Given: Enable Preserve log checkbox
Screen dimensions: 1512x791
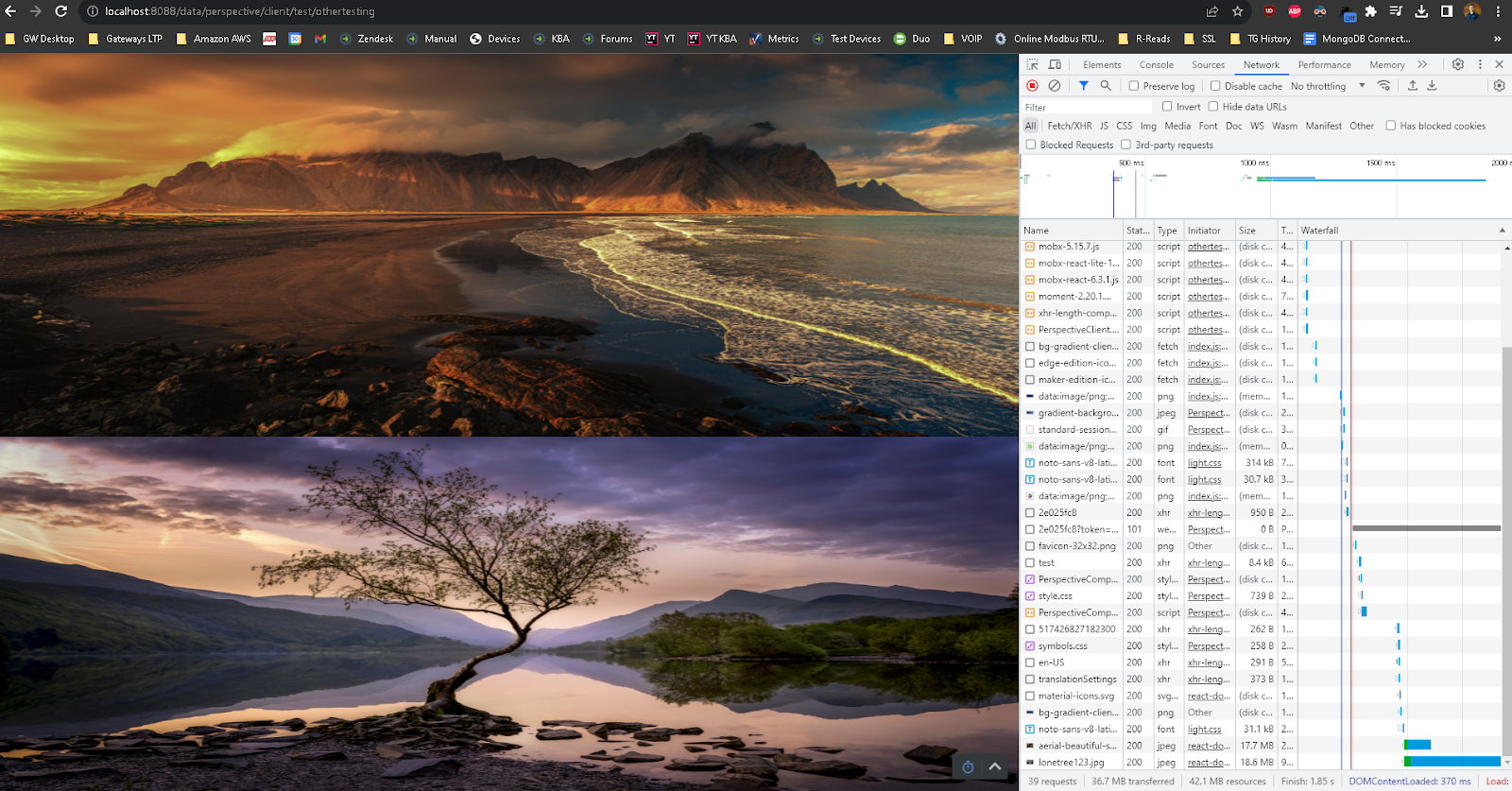Looking at the screenshot, I should pos(1134,86).
